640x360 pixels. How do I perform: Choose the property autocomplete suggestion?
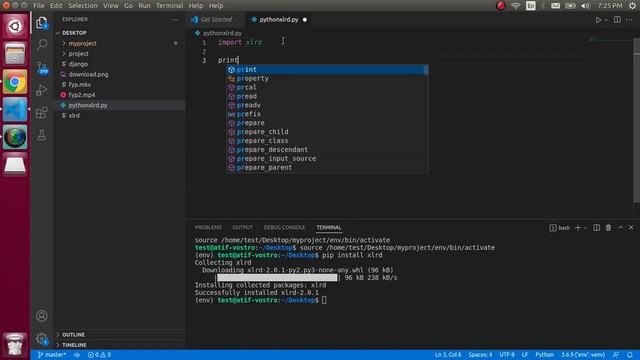[x=327, y=78]
